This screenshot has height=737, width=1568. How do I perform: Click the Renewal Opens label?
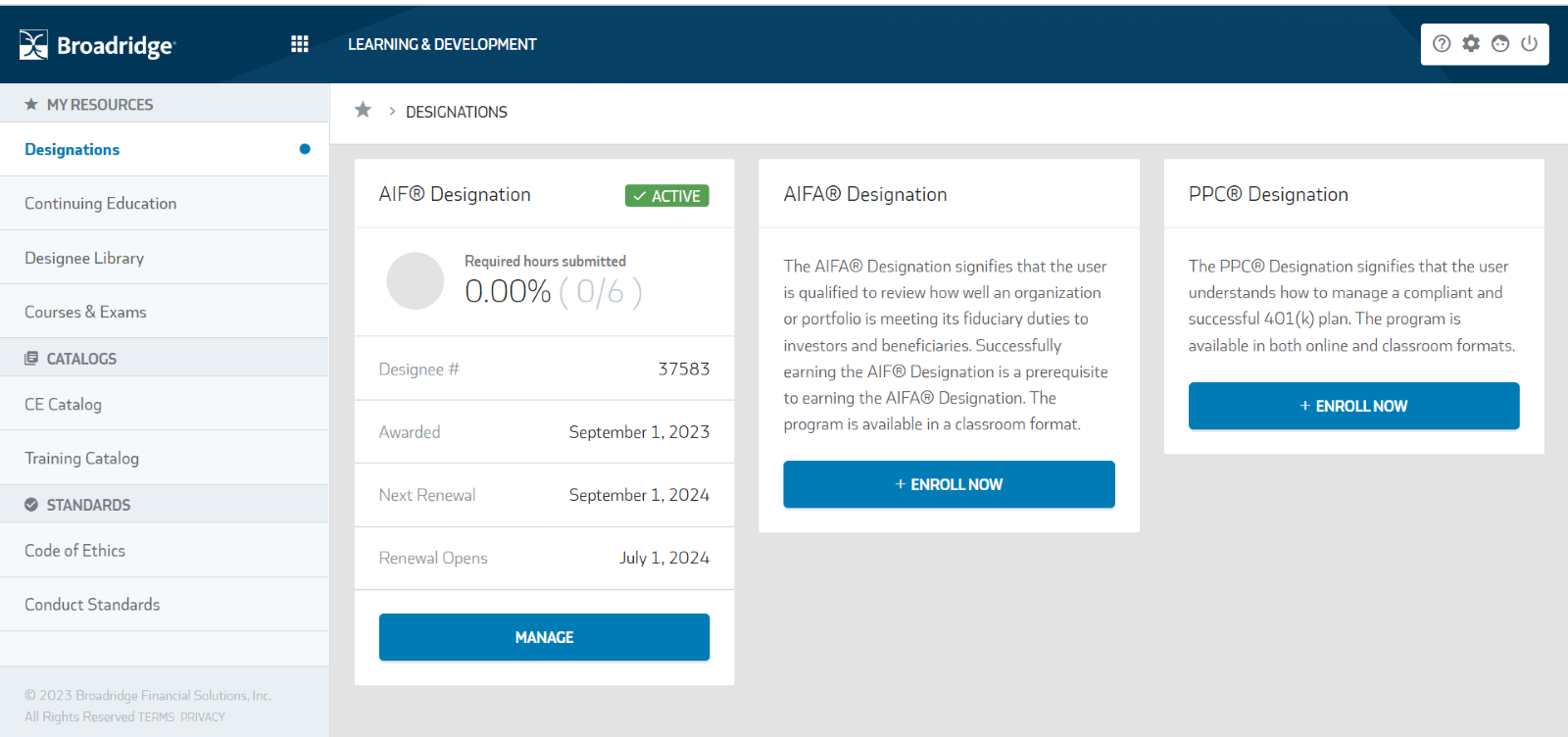(x=433, y=558)
